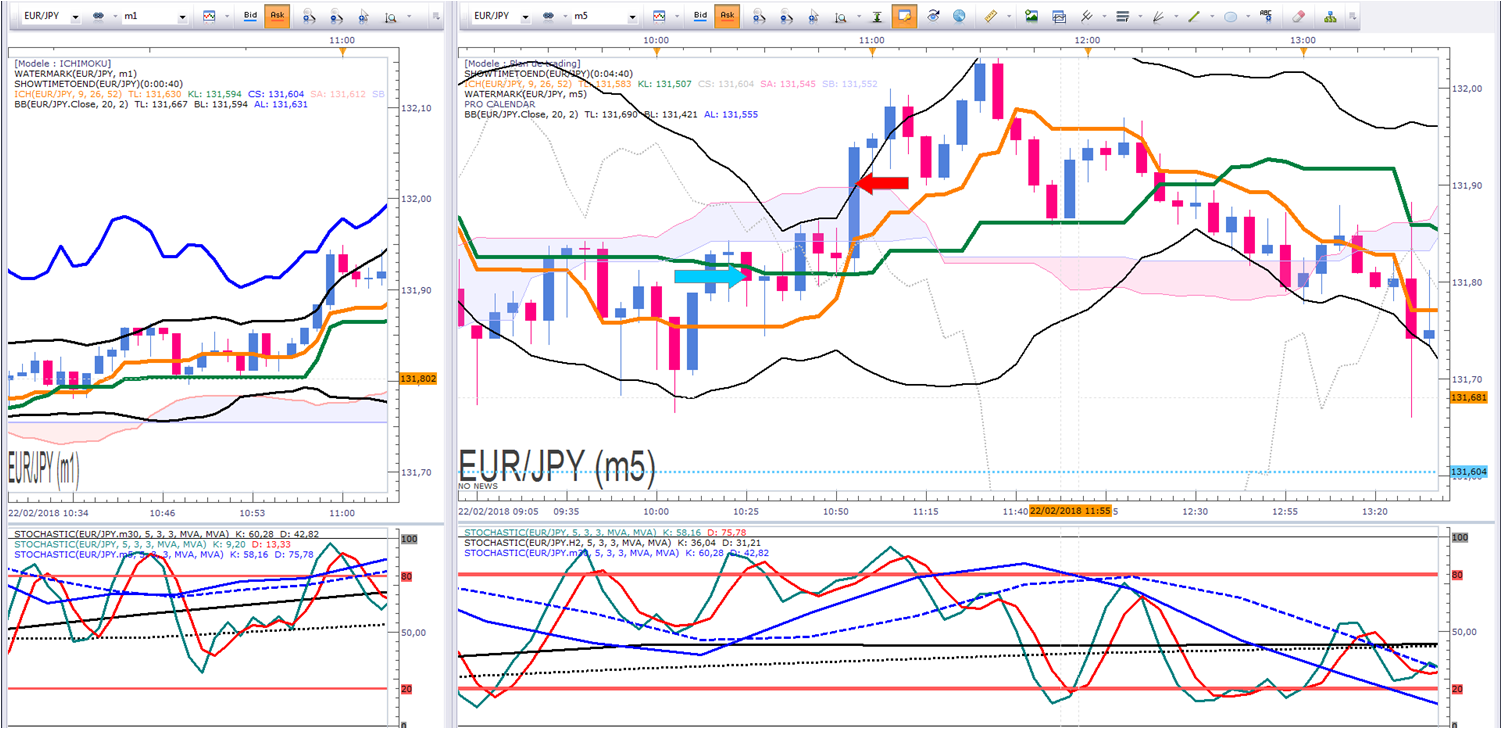The width and height of the screenshot is (1502, 729).
Task: Click the link-charts chain icon in m1 toolbar
Action: click(98, 17)
